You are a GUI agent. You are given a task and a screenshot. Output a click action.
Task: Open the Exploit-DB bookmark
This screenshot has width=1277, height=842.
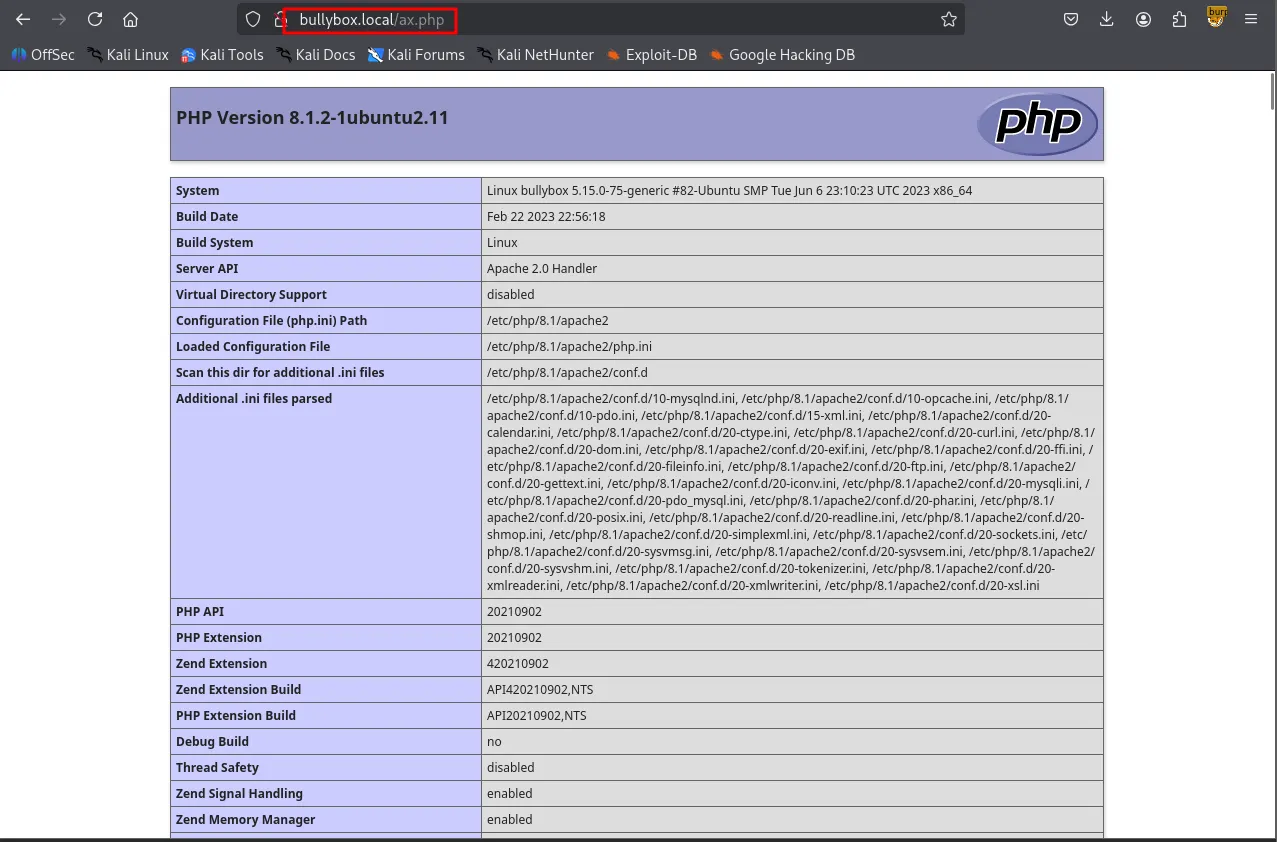coord(651,55)
